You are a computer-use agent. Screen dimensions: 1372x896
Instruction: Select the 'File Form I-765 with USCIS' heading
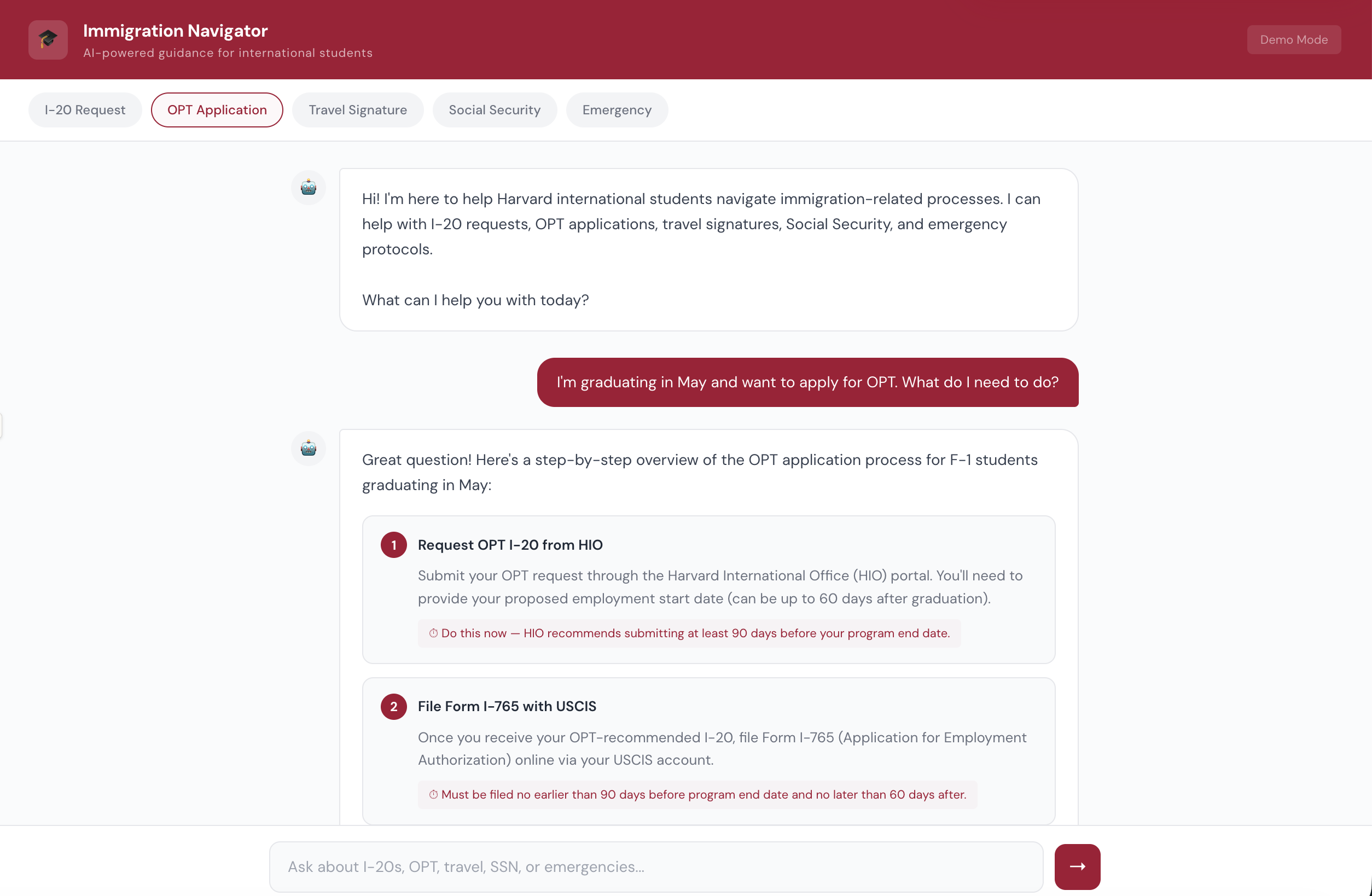(x=507, y=706)
